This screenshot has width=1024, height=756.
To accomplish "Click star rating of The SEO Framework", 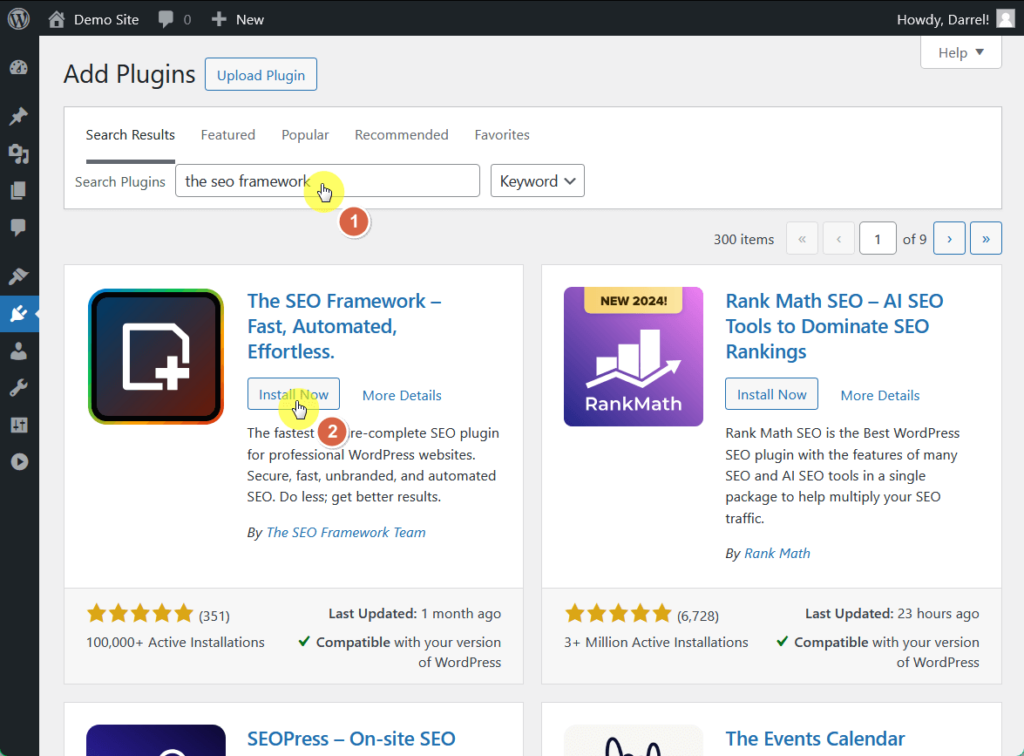I will pos(140,614).
